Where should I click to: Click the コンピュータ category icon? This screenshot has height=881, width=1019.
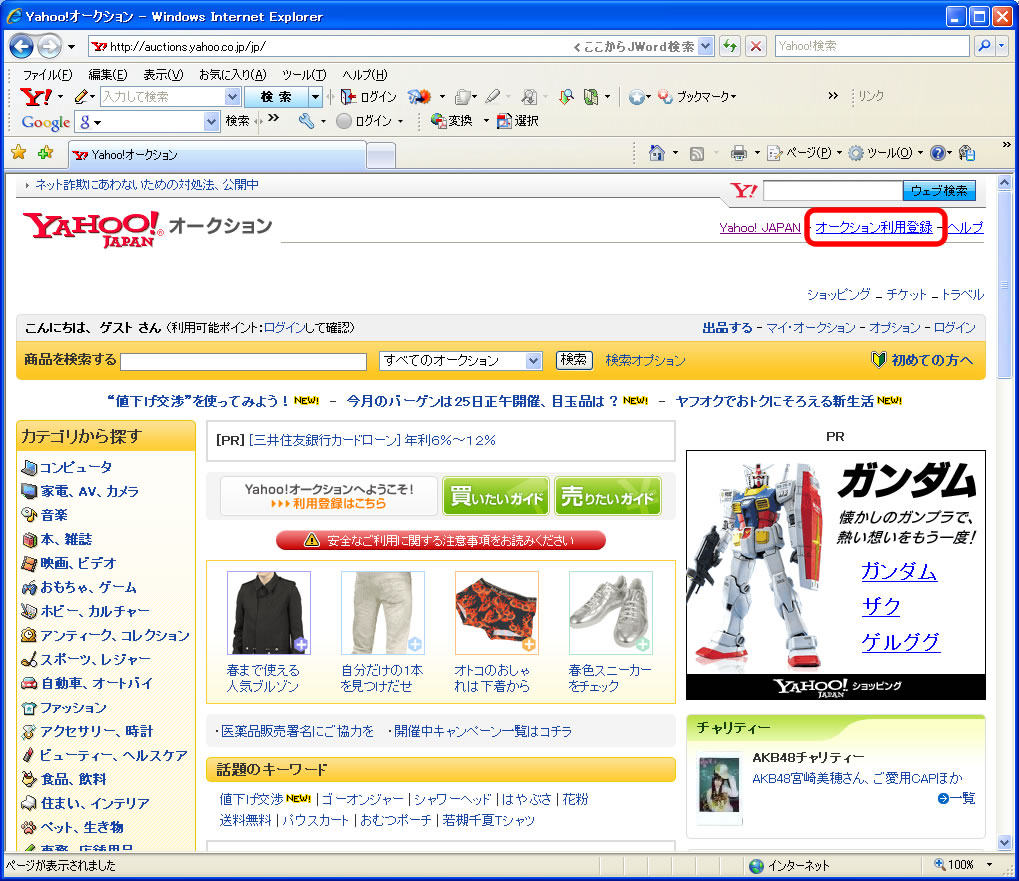point(29,467)
